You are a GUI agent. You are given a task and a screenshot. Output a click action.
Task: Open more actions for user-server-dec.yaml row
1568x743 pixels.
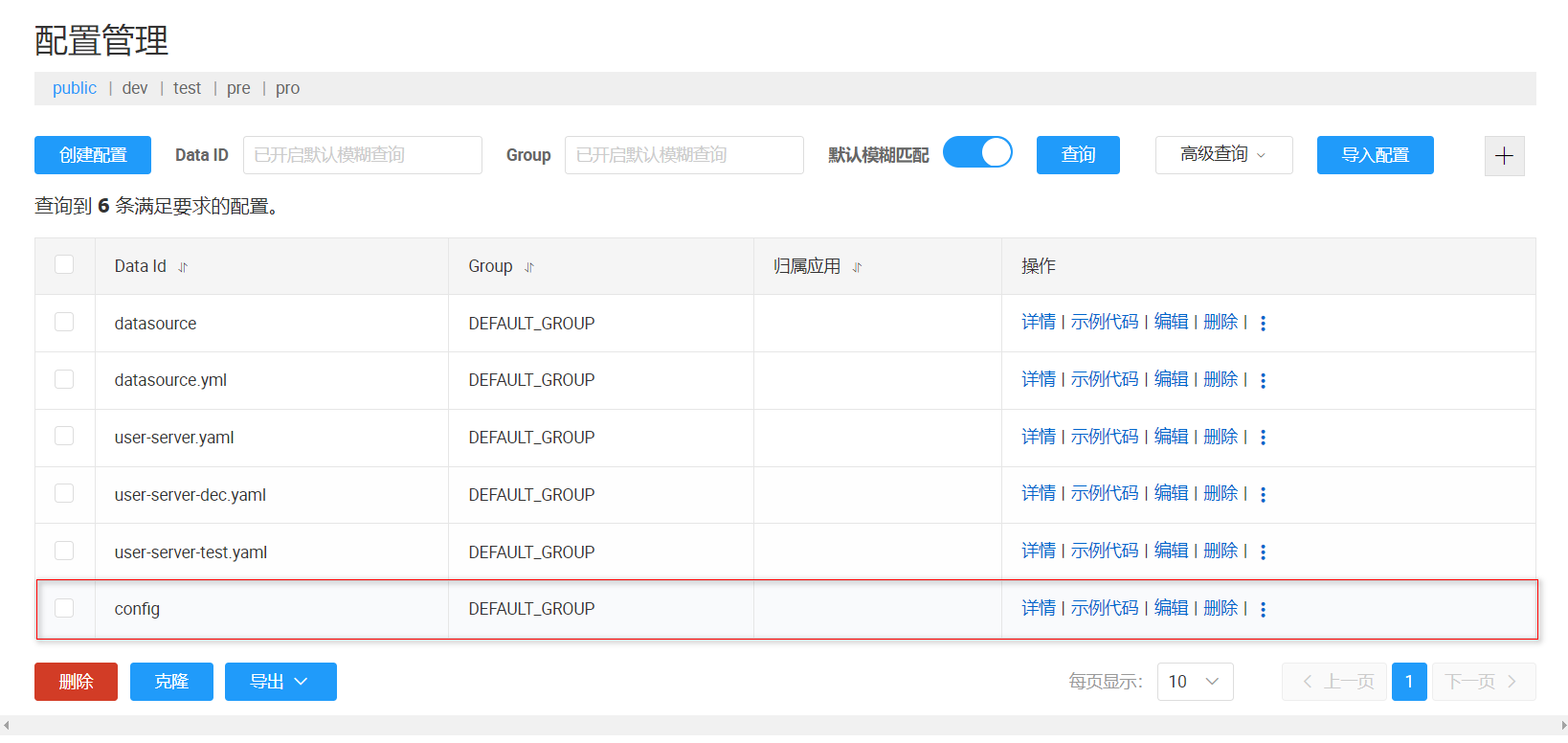(x=1263, y=495)
